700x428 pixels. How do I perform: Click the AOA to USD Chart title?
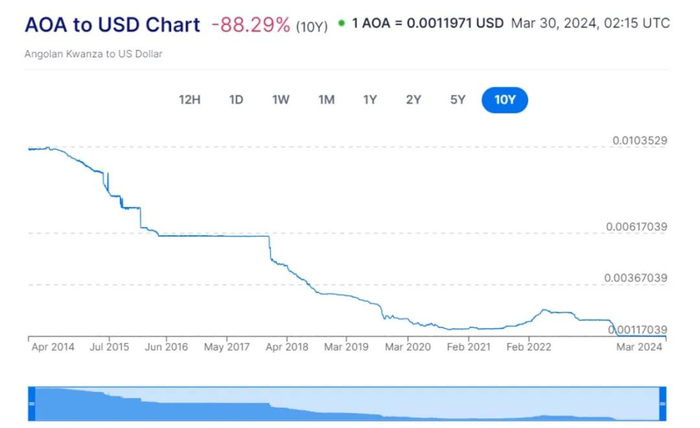[x=112, y=24]
